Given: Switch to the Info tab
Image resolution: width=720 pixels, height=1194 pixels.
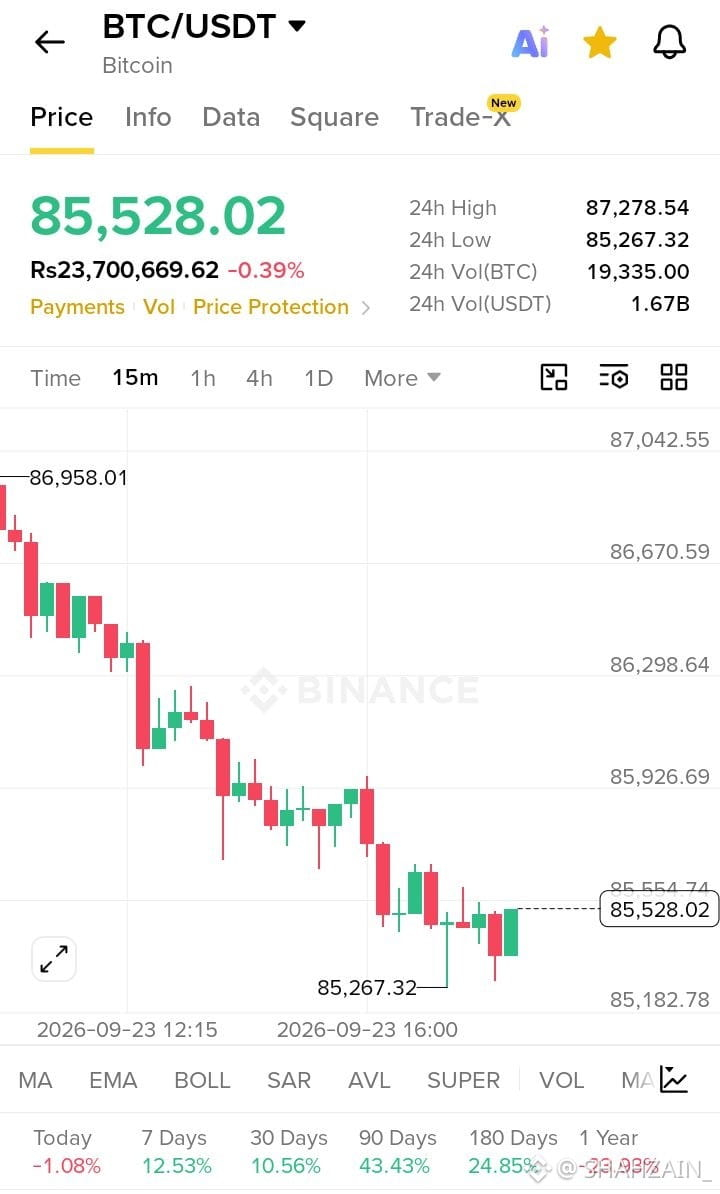Looking at the screenshot, I should (148, 117).
